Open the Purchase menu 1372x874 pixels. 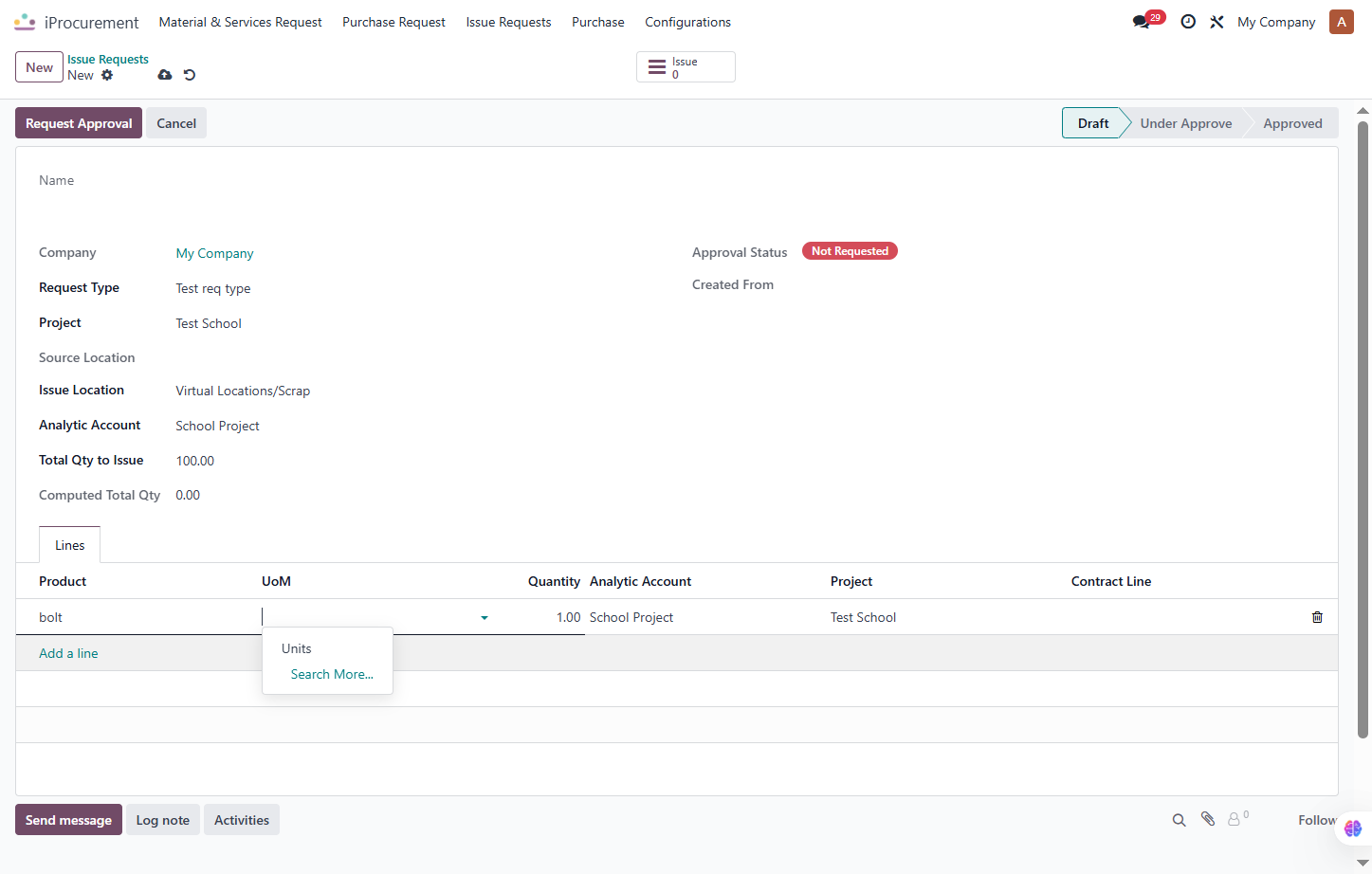[x=598, y=22]
